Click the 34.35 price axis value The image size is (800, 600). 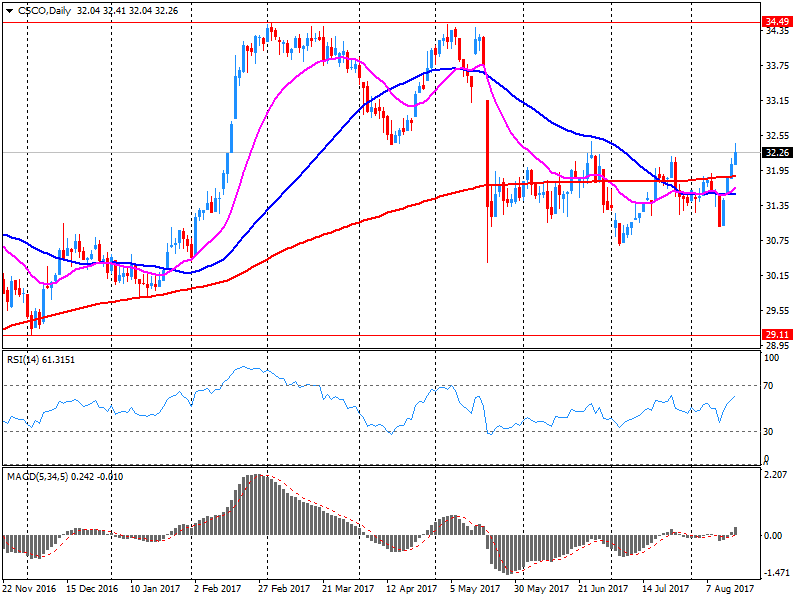778,31
